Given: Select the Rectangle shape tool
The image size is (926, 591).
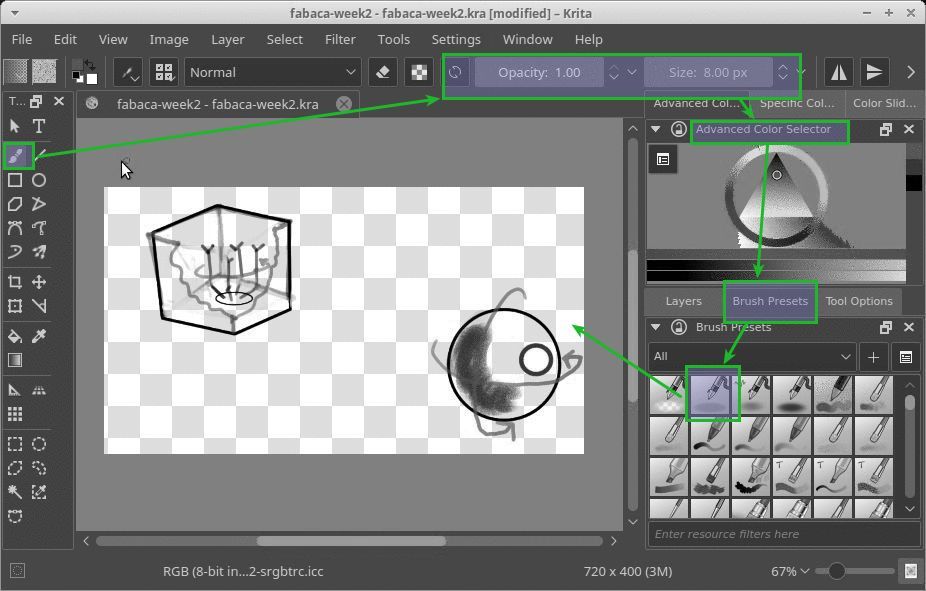Looking at the screenshot, I should click(x=15, y=180).
